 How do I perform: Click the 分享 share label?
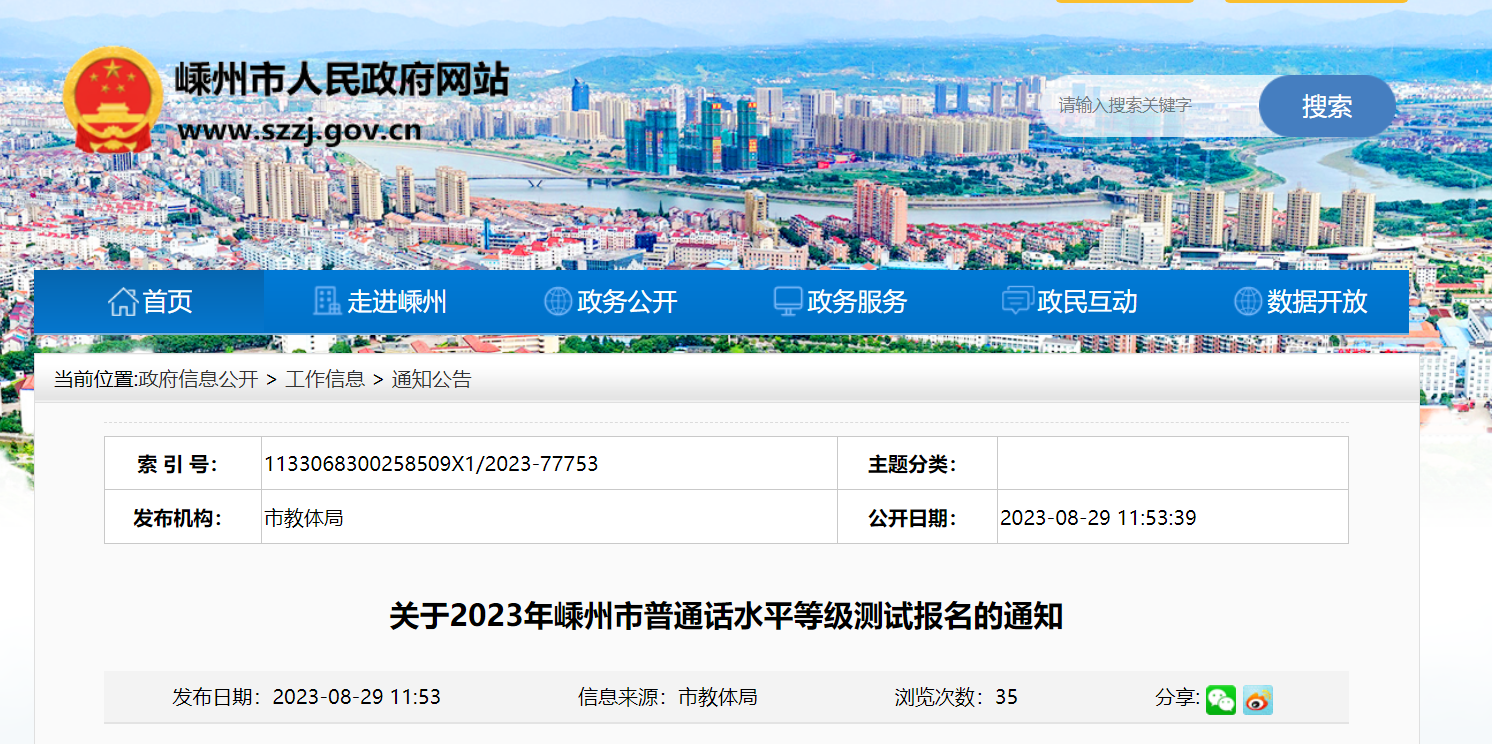(x=1177, y=697)
